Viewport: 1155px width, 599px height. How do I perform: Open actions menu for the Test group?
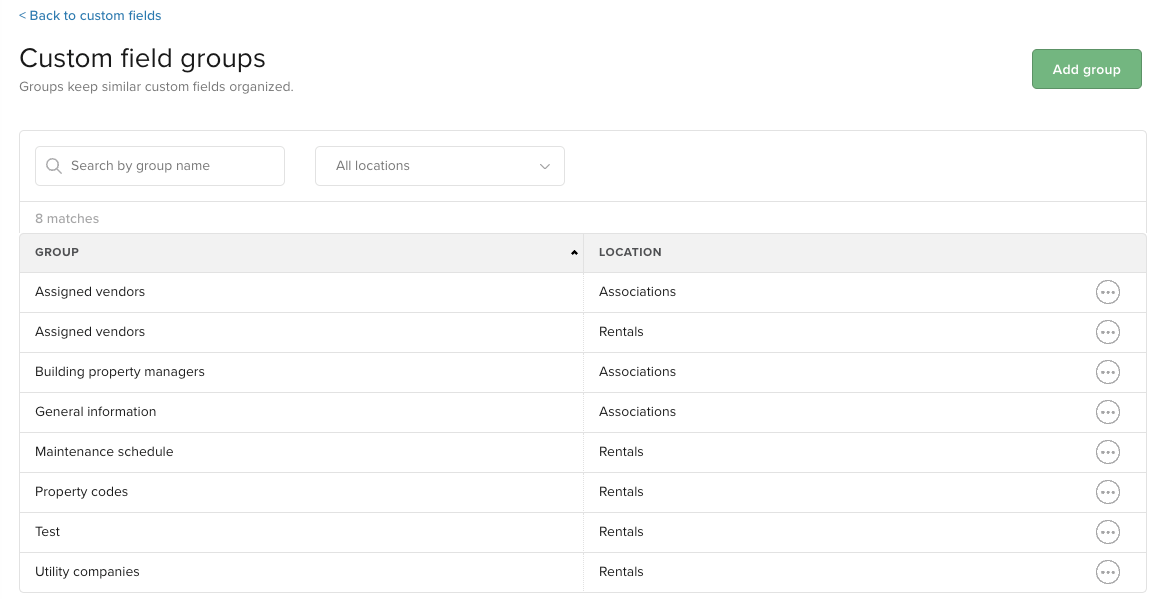(1108, 532)
